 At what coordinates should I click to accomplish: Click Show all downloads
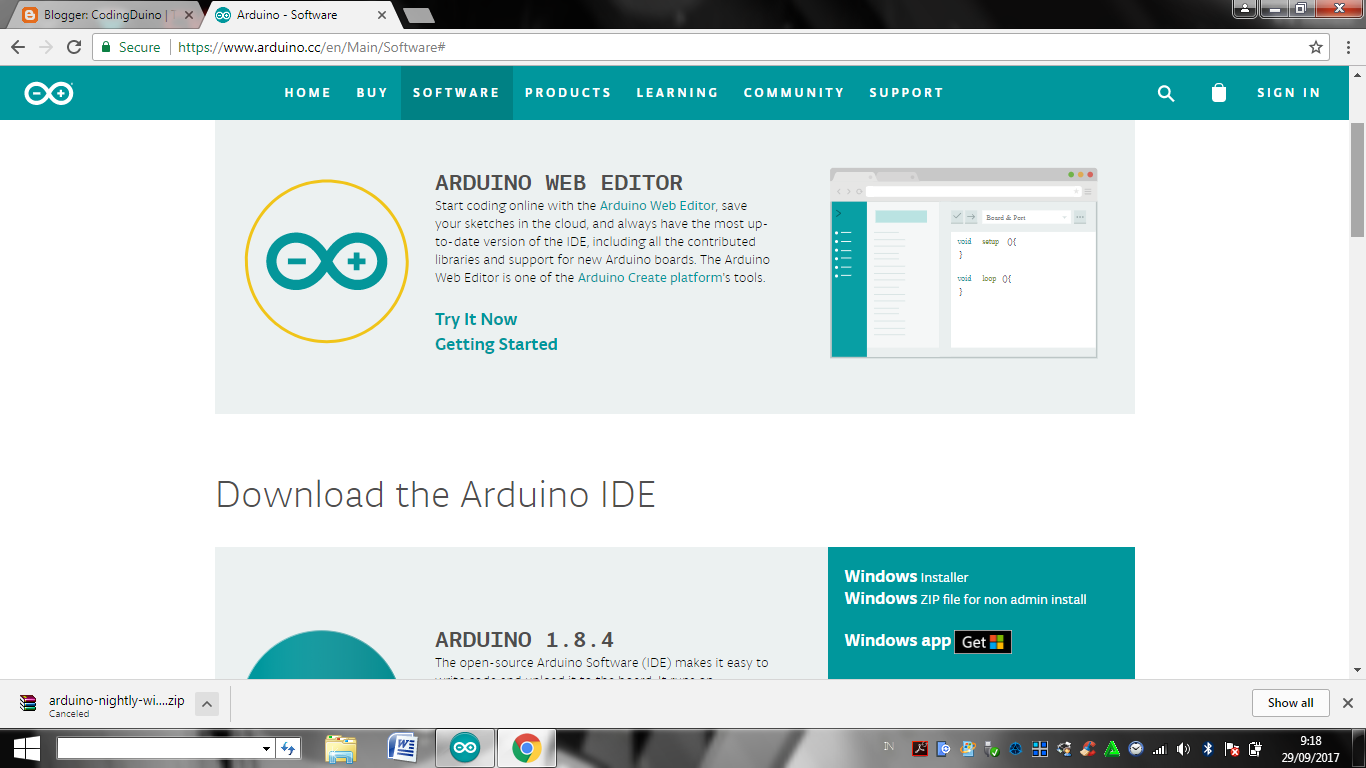pyautogui.click(x=1290, y=703)
